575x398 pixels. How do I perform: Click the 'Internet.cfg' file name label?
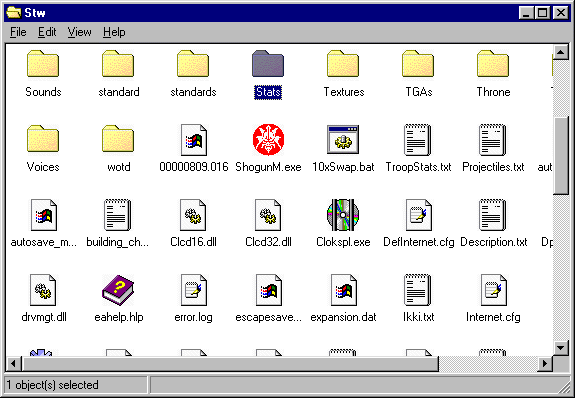(493, 317)
